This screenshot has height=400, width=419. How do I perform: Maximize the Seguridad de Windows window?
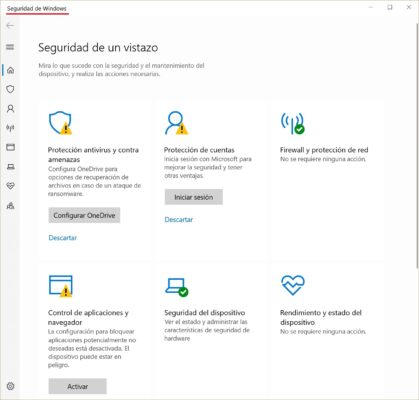click(x=390, y=7)
